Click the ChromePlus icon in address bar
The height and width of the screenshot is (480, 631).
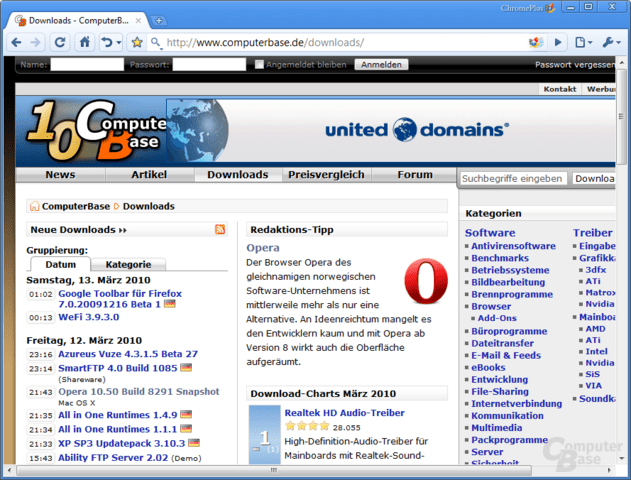(x=536, y=42)
